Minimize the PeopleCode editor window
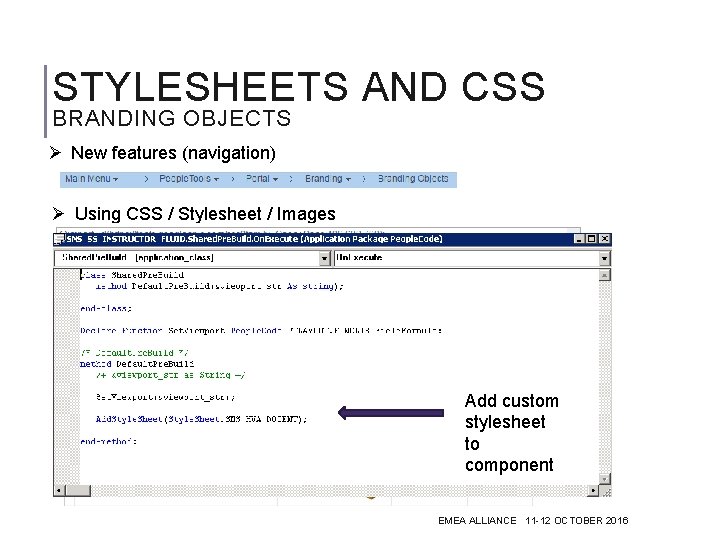Screen dimensions: 720x540 pyautogui.click(x=579, y=239)
